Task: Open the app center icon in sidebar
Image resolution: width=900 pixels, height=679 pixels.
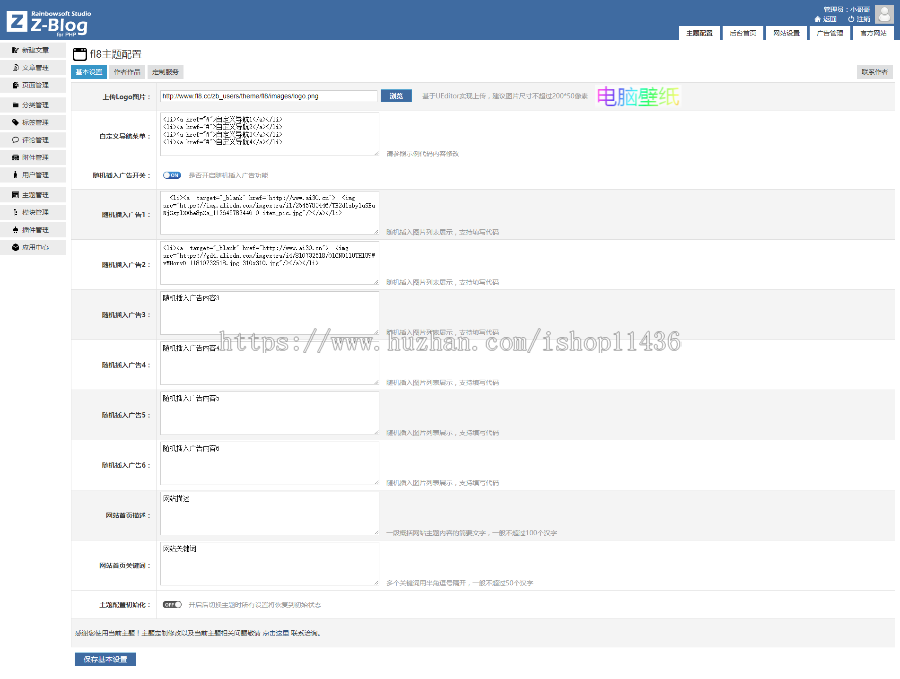Action: 14,247
